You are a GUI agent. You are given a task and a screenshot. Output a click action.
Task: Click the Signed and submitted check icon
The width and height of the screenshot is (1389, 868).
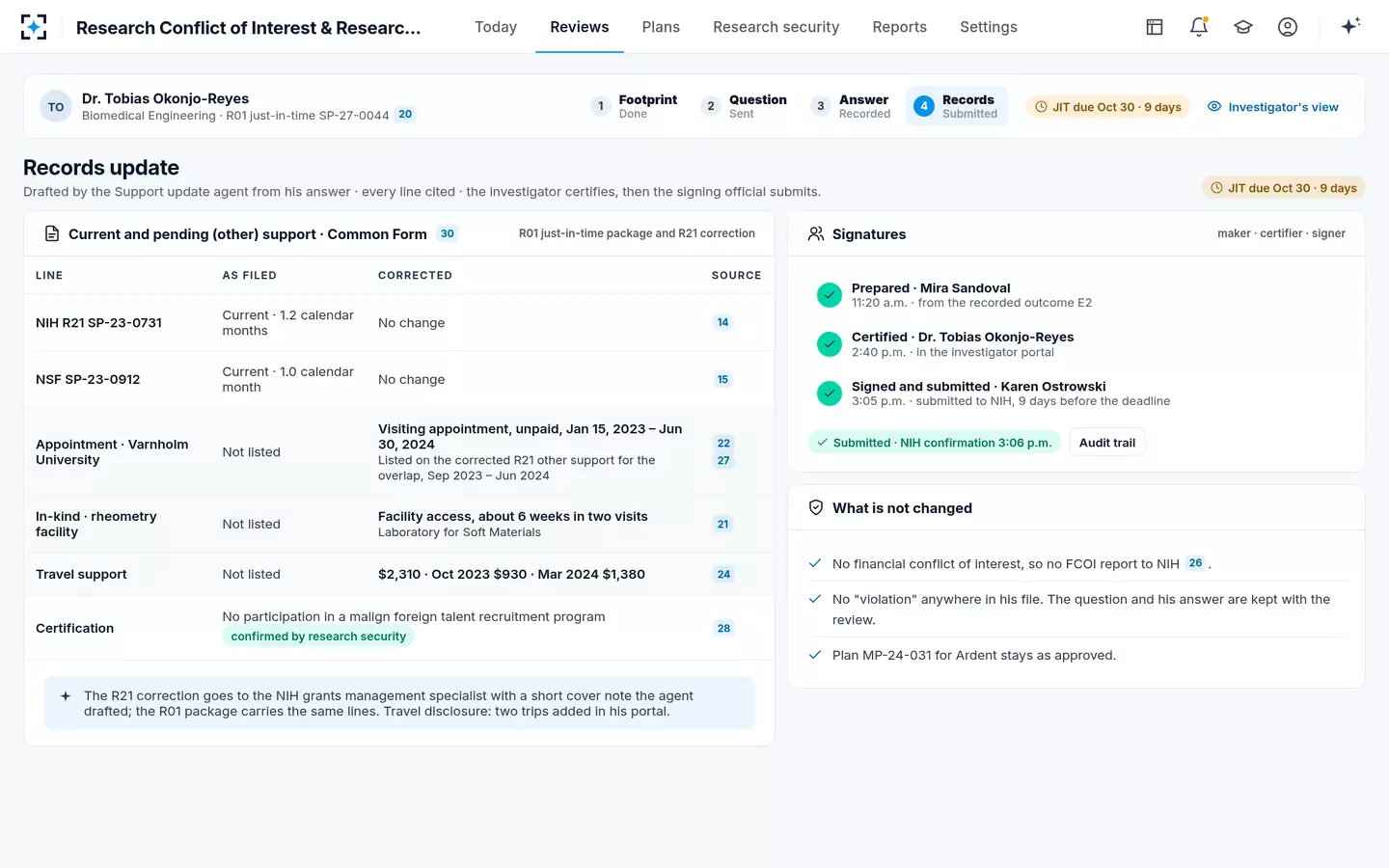pyautogui.click(x=830, y=393)
